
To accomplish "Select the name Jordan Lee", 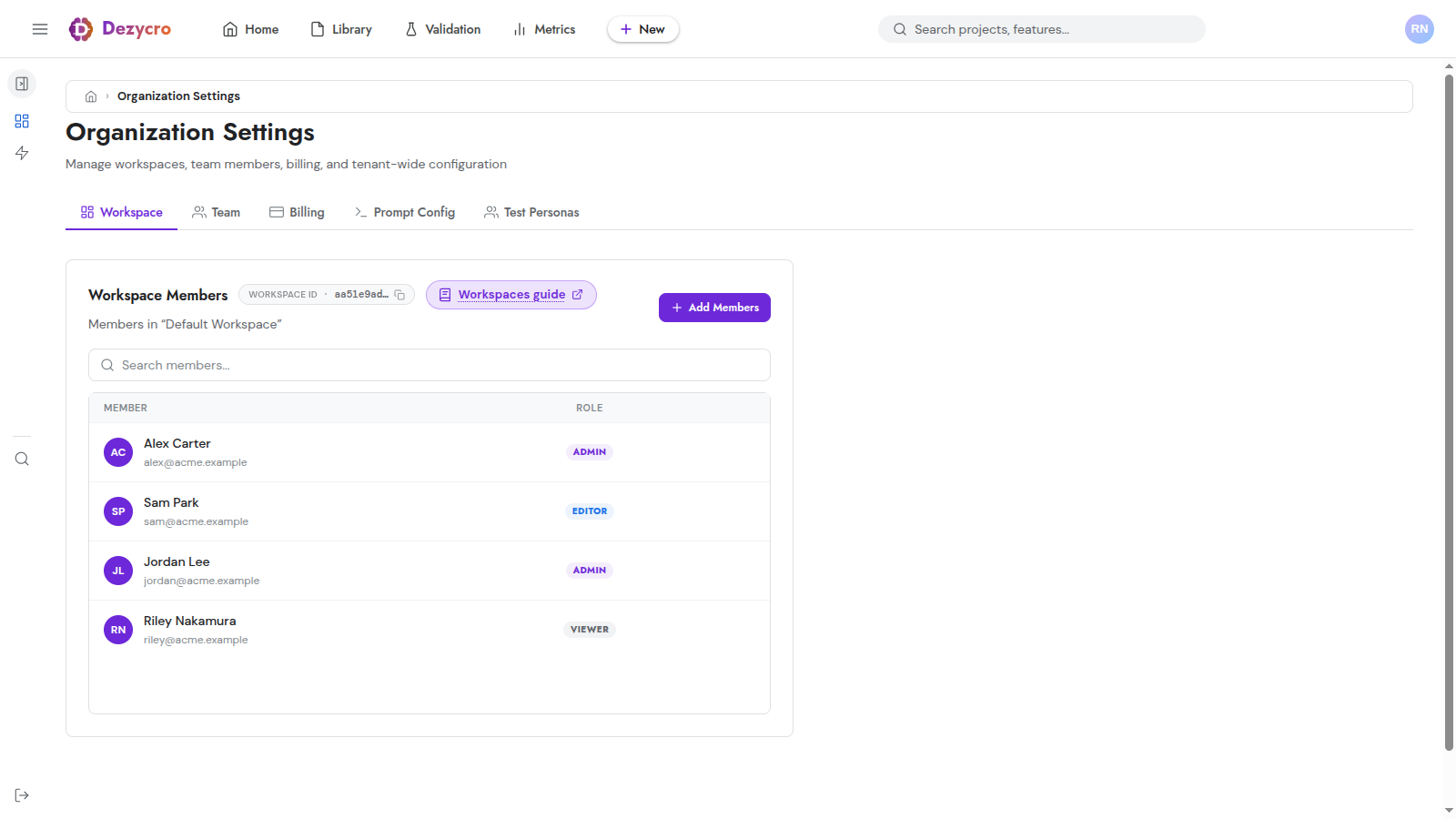I will (177, 561).
